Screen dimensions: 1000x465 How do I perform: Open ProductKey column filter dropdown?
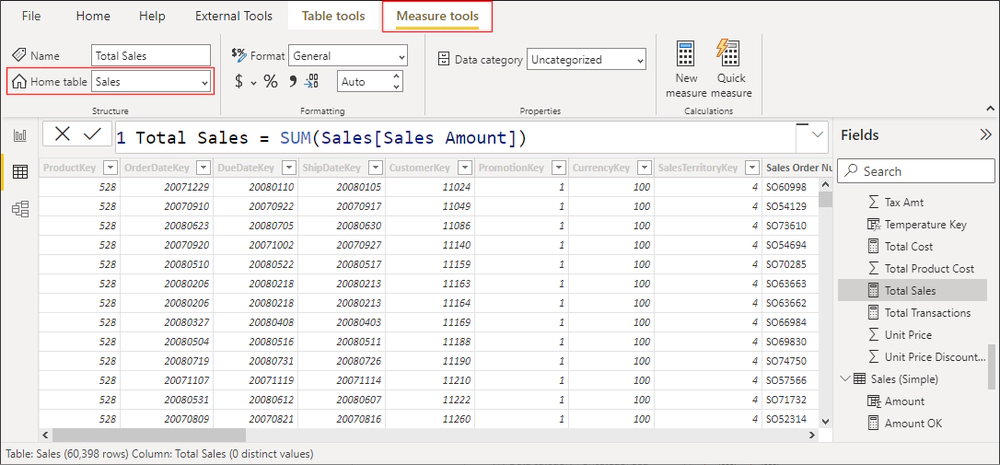tap(110, 168)
